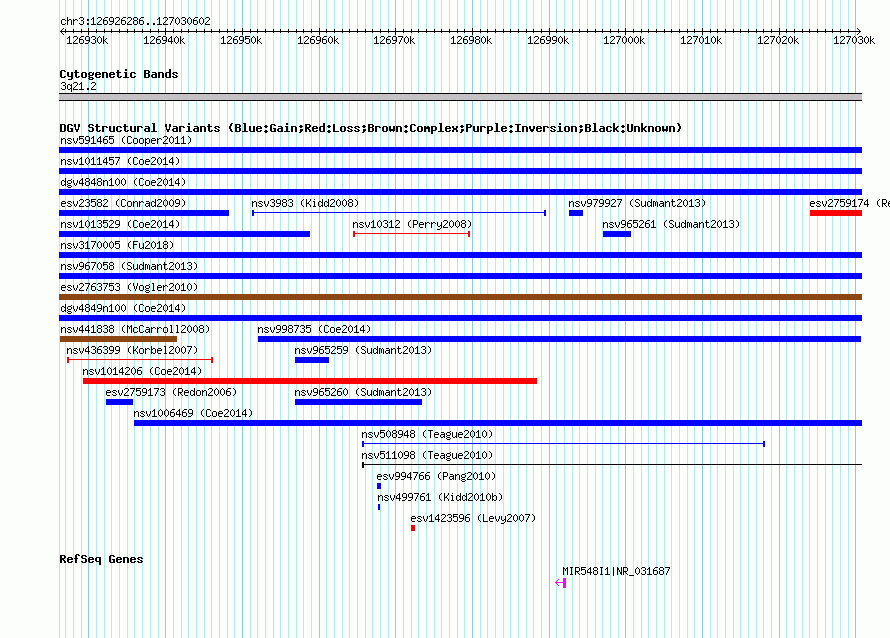The width and height of the screenshot is (890, 638).
Task: Click the 3q21.2 cytogenetic band bar
Action: tap(460, 97)
